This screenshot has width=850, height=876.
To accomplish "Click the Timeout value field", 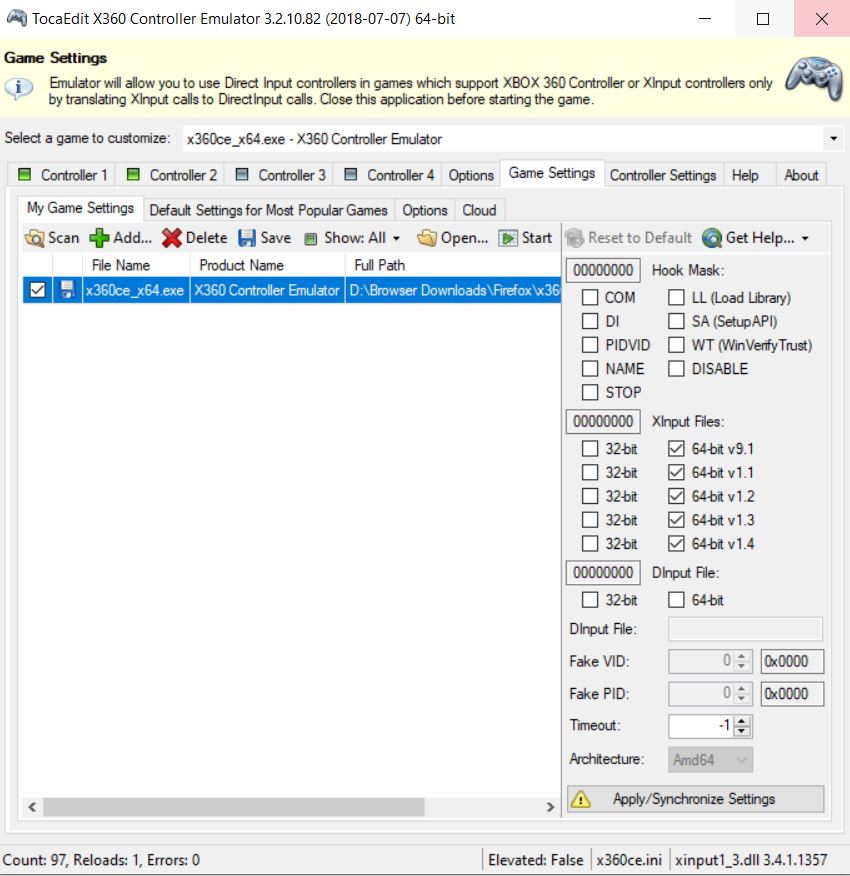I will point(702,726).
